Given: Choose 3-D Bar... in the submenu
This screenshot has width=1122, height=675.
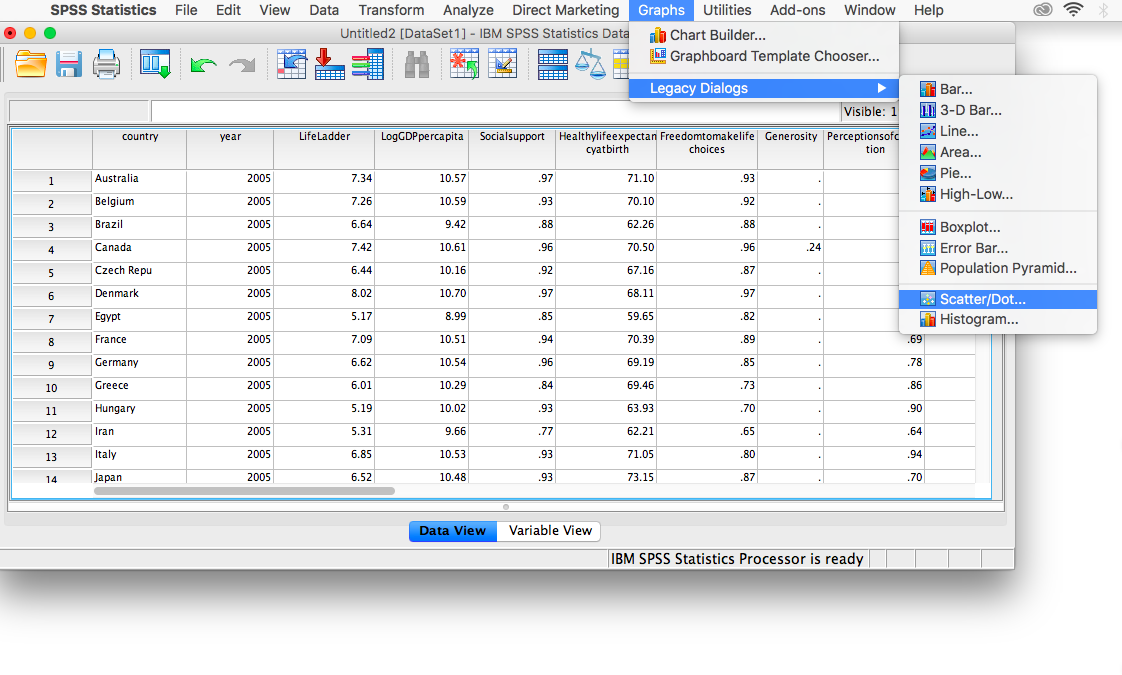Looking at the screenshot, I should (x=997, y=110).
